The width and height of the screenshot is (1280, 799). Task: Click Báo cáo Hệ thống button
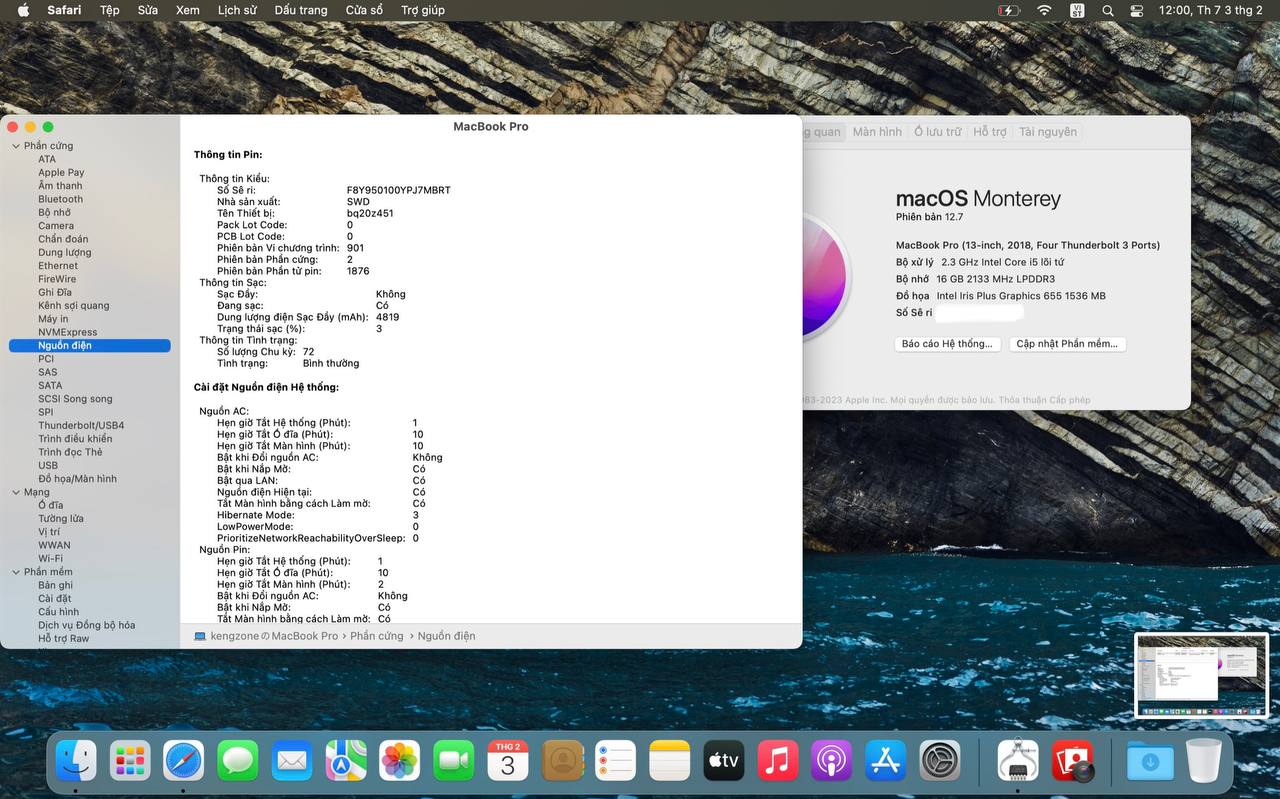[x=946, y=344]
